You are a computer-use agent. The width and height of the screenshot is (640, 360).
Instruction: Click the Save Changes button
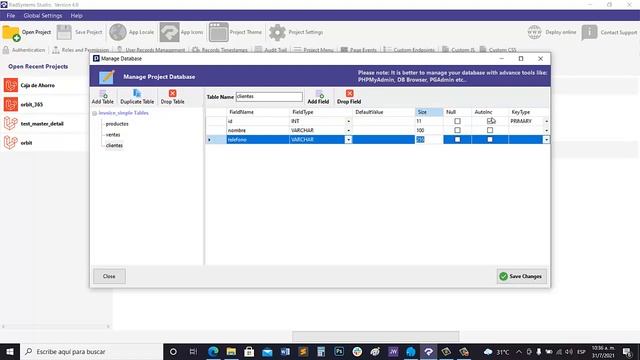[521, 276]
